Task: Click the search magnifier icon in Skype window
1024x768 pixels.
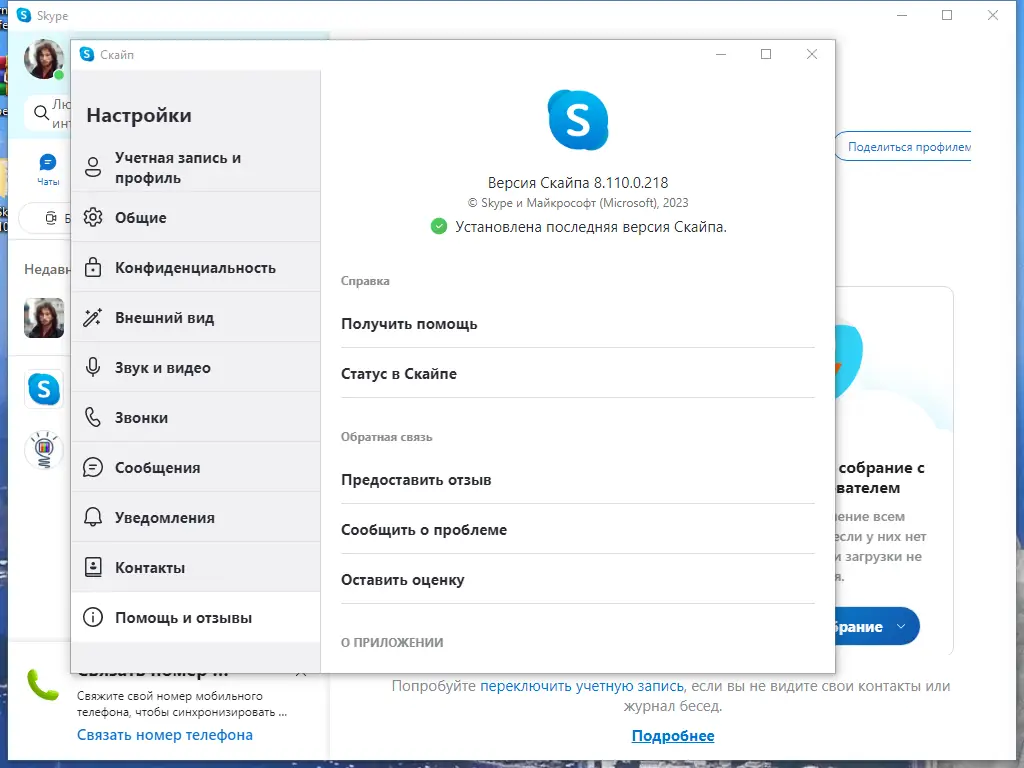Action: 41,113
